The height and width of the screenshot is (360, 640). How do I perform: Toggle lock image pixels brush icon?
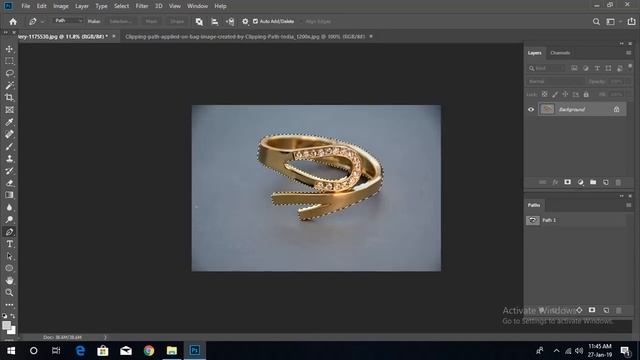[x=555, y=94]
